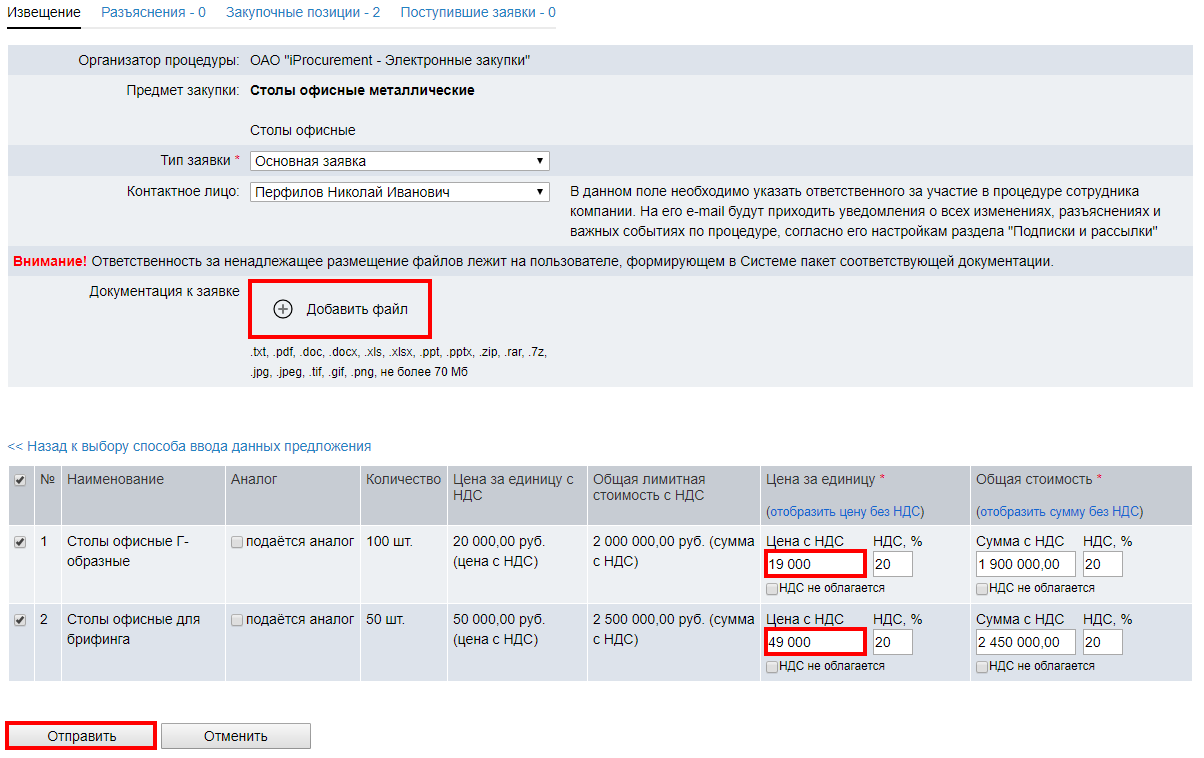Enable 'подаётся аналог' for брифинга tables
The height and width of the screenshot is (758, 1204).
point(237,620)
